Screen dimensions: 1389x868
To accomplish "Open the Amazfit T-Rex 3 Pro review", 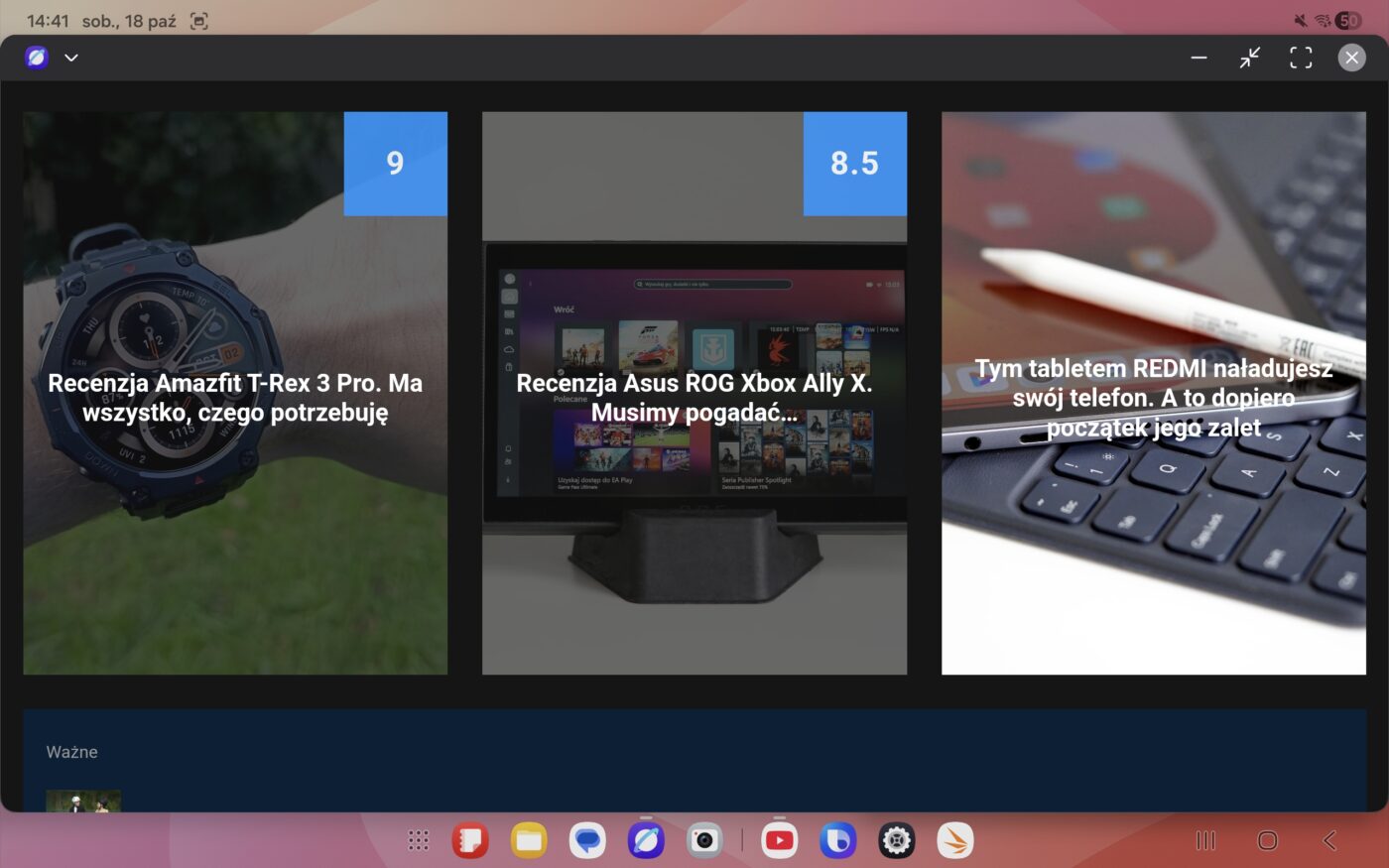I will click(x=235, y=398).
